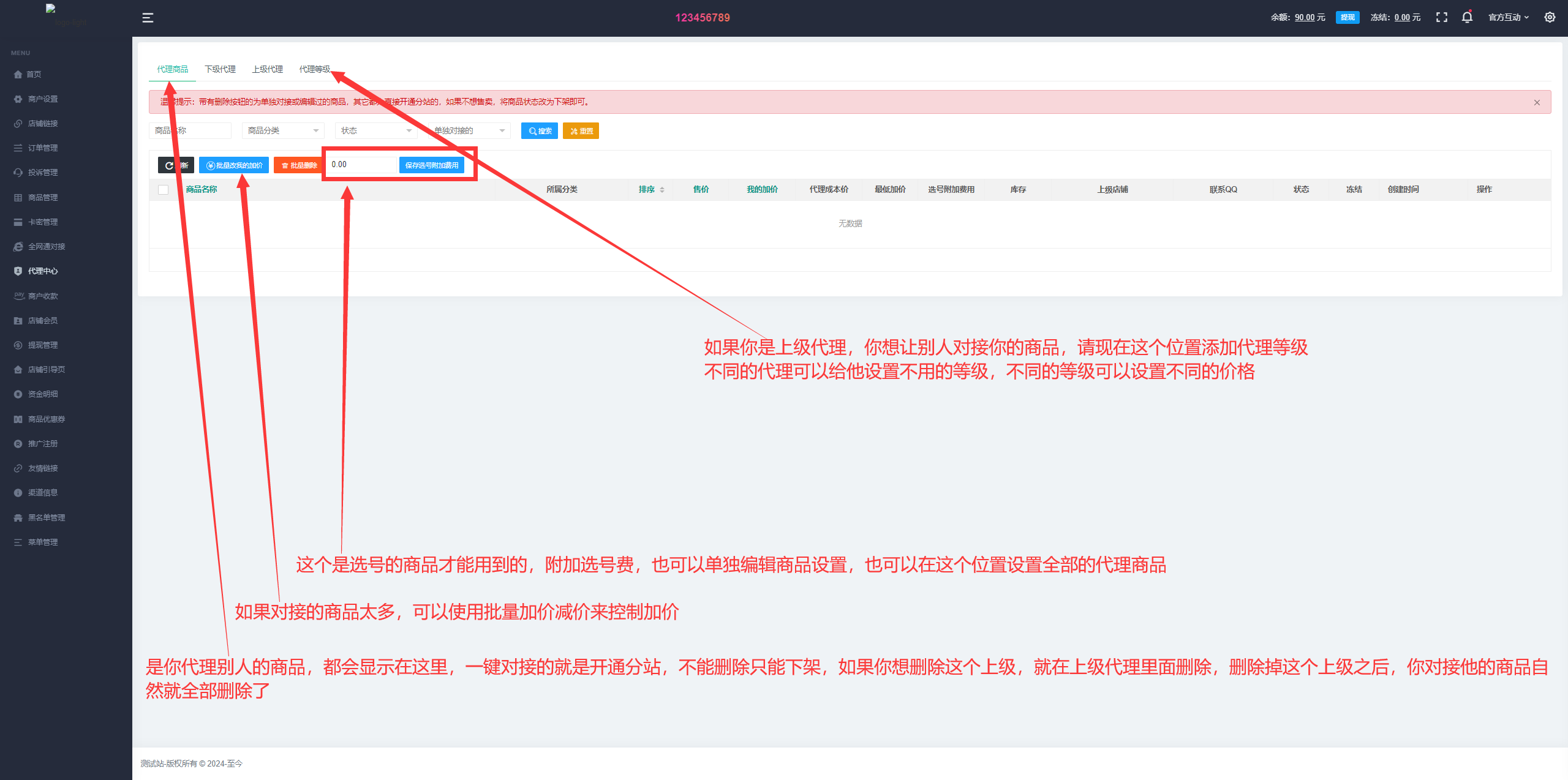Click the 联系QQ column header
The width and height of the screenshot is (1568, 780).
point(1223,190)
